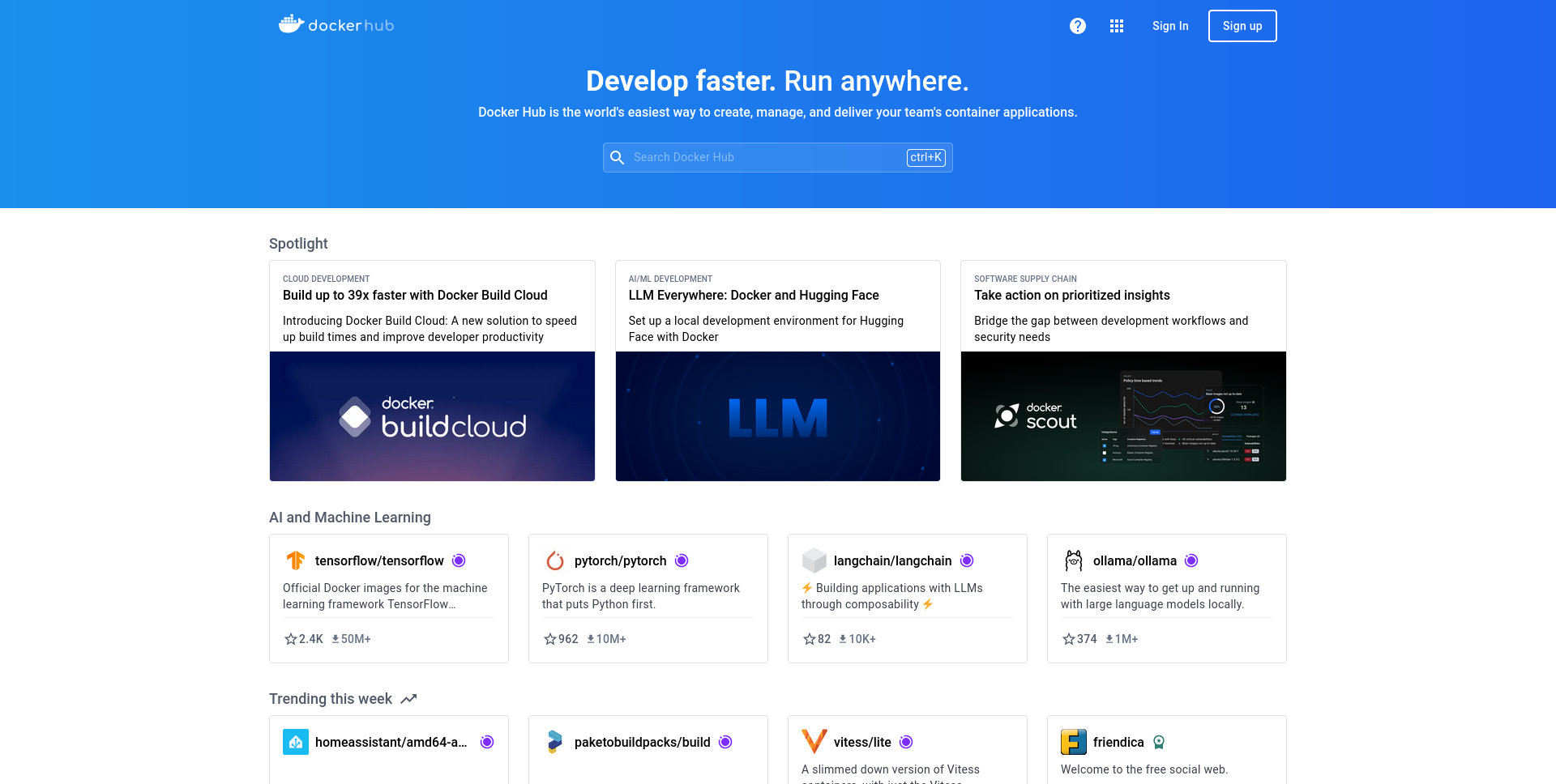
Task: Open the vitess/lite repository
Action: point(862,742)
